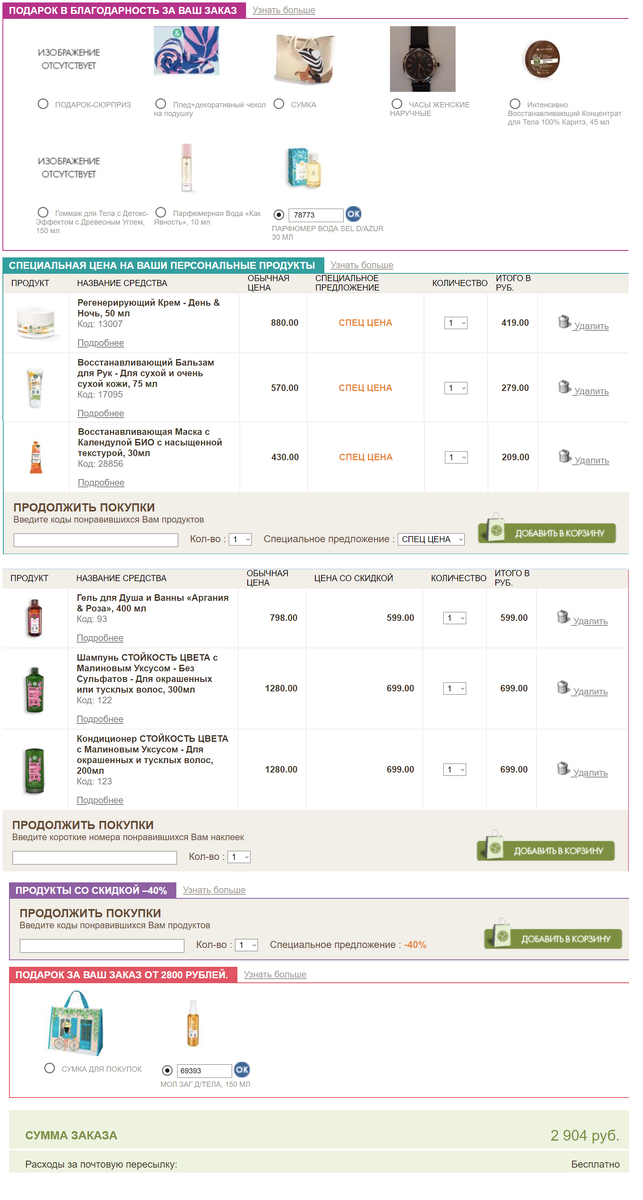Click ДОБАВИТЬ В КОРЗИНУ in special price section
This screenshot has width=643, height=1200.
[547, 532]
